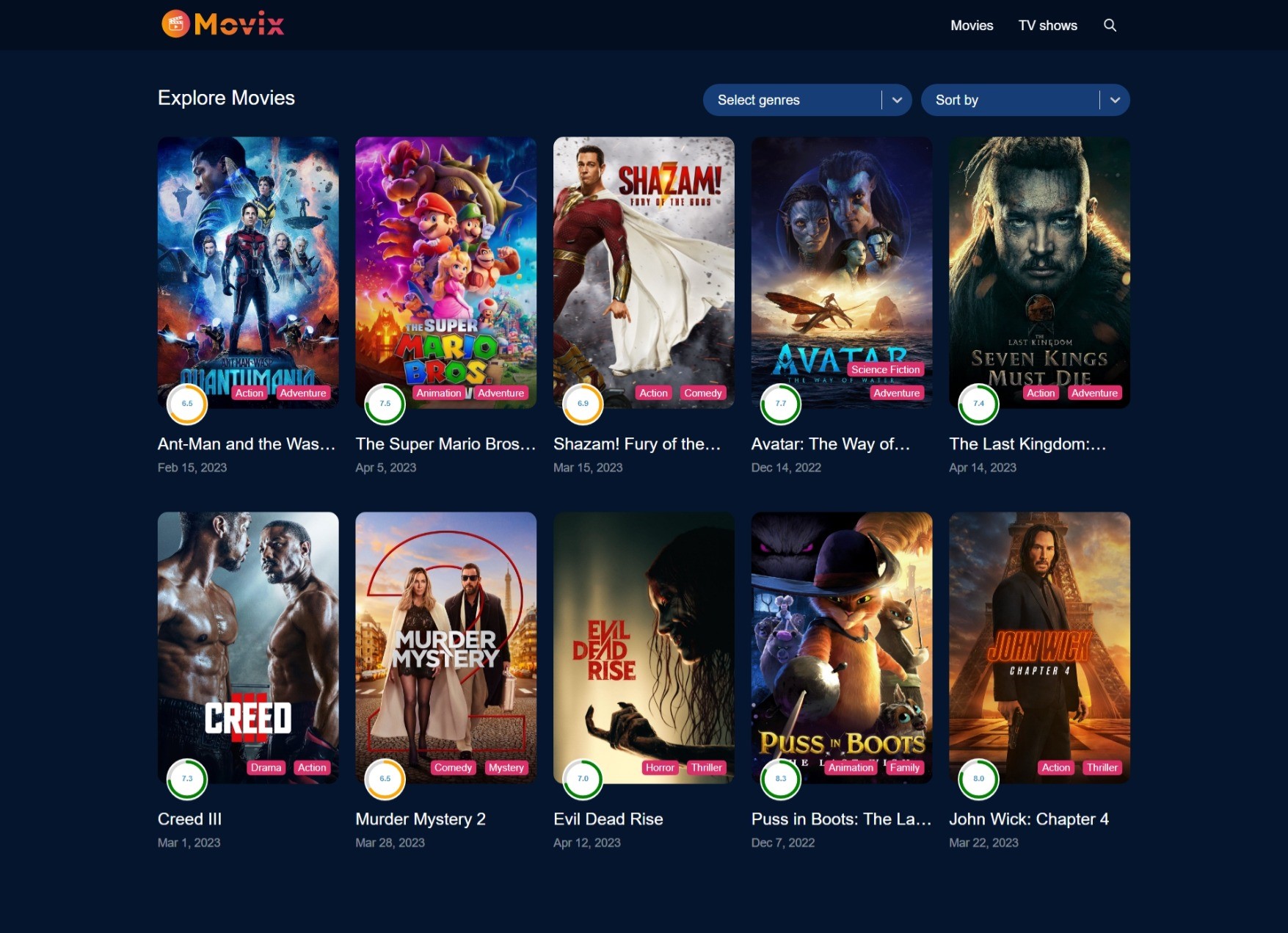Click the 7.3 rating circle on Creed III
The width and height of the screenshot is (1288, 933).
pos(187,779)
